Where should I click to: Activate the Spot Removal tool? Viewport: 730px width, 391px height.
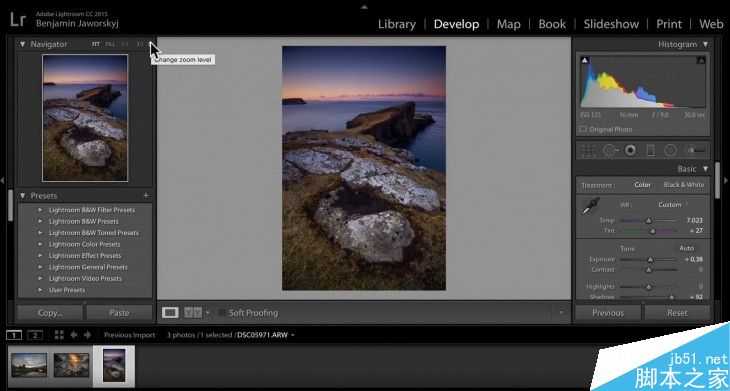point(610,150)
